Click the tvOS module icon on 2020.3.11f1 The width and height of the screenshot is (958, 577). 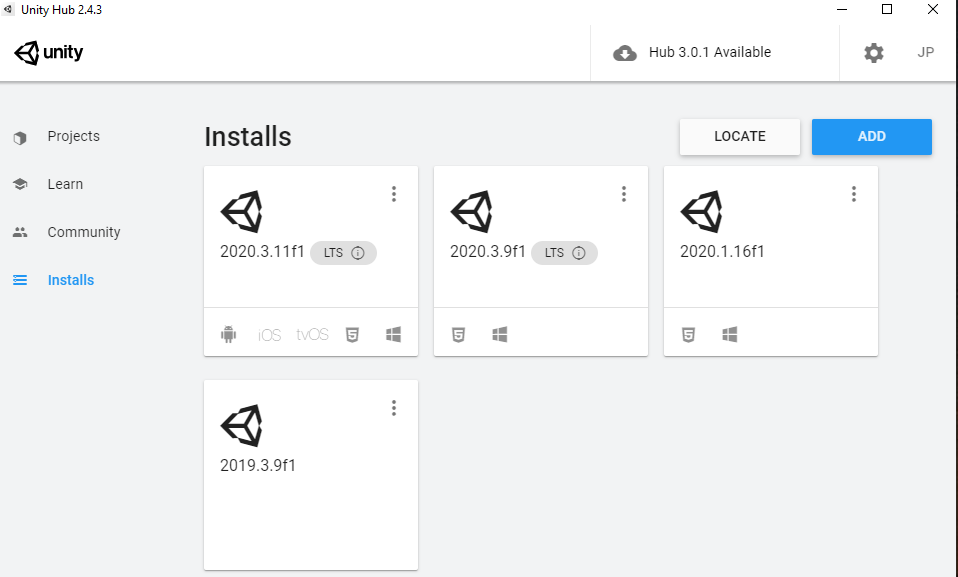click(312, 335)
